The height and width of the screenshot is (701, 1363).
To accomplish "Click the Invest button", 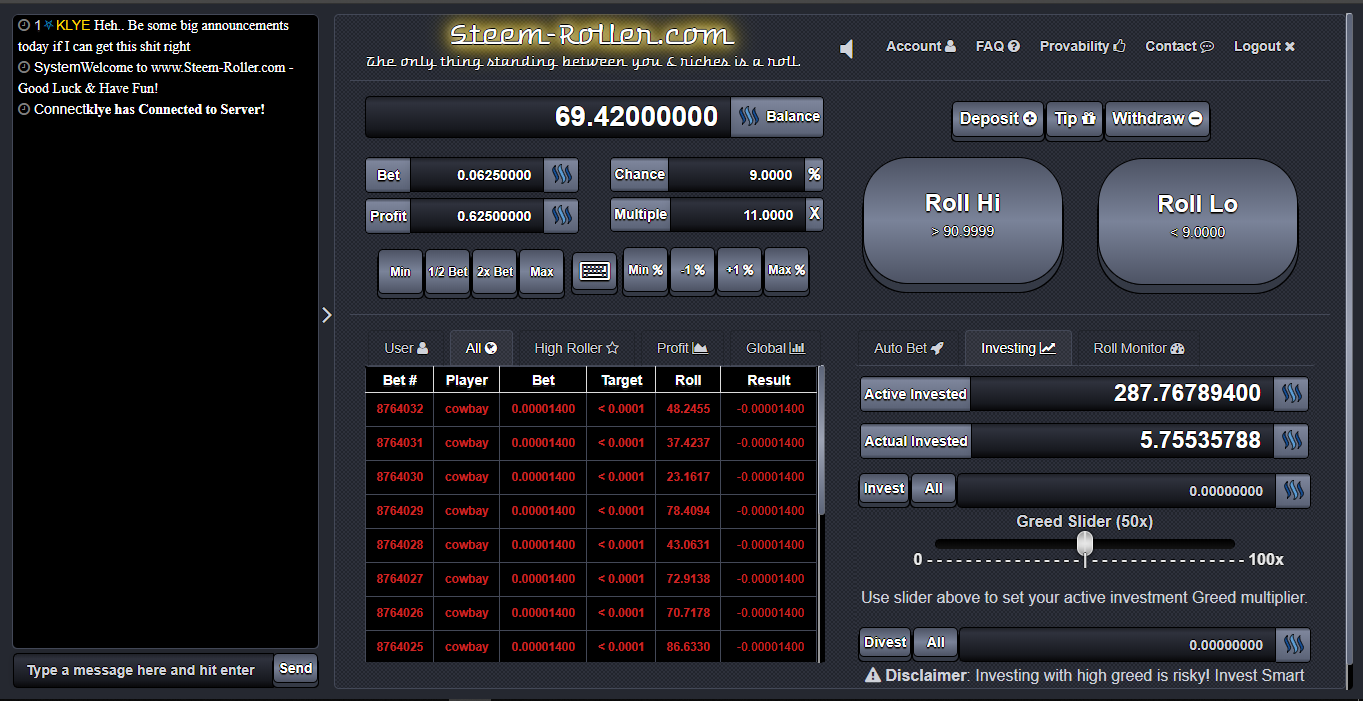I will click(x=884, y=489).
